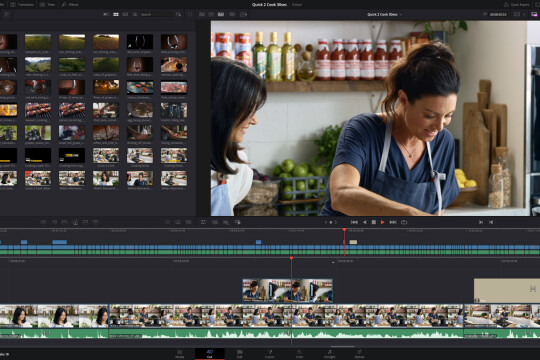Screen dimensions: 540x360
Task: Play the timeline in reverse
Action: click(x=364, y=222)
